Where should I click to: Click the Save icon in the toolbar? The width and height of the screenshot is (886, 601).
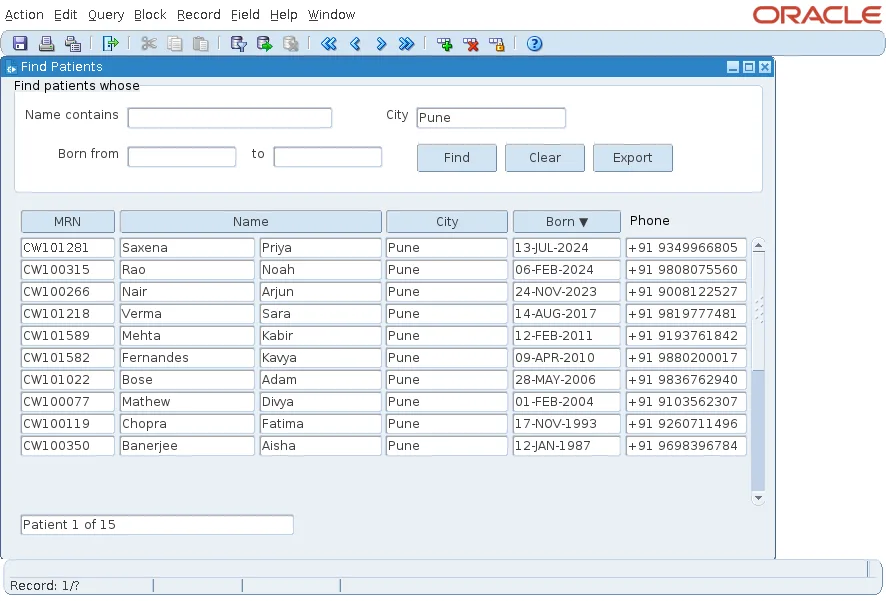(20, 43)
